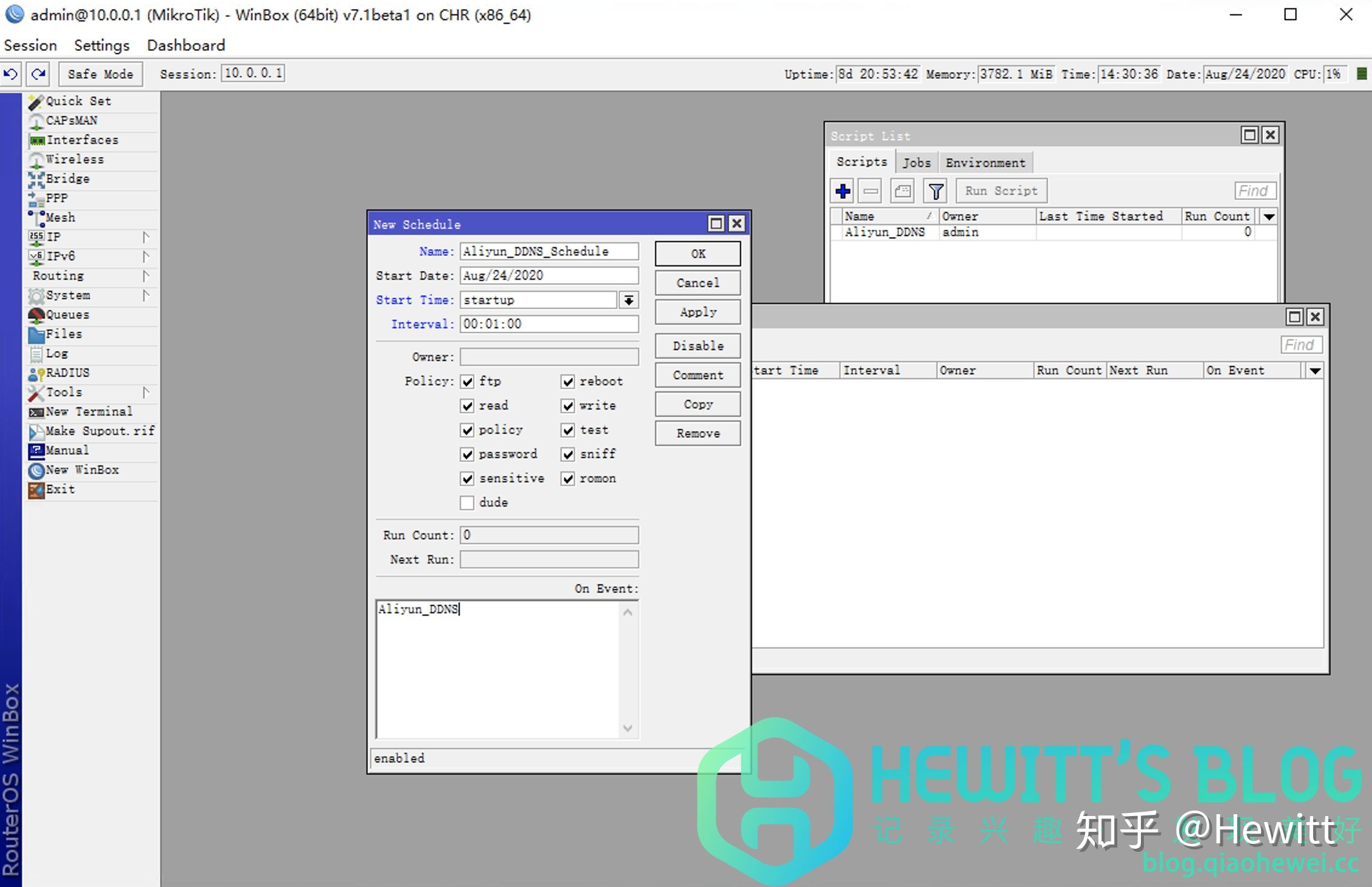
Task: Open the Session menu
Action: click(x=30, y=46)
